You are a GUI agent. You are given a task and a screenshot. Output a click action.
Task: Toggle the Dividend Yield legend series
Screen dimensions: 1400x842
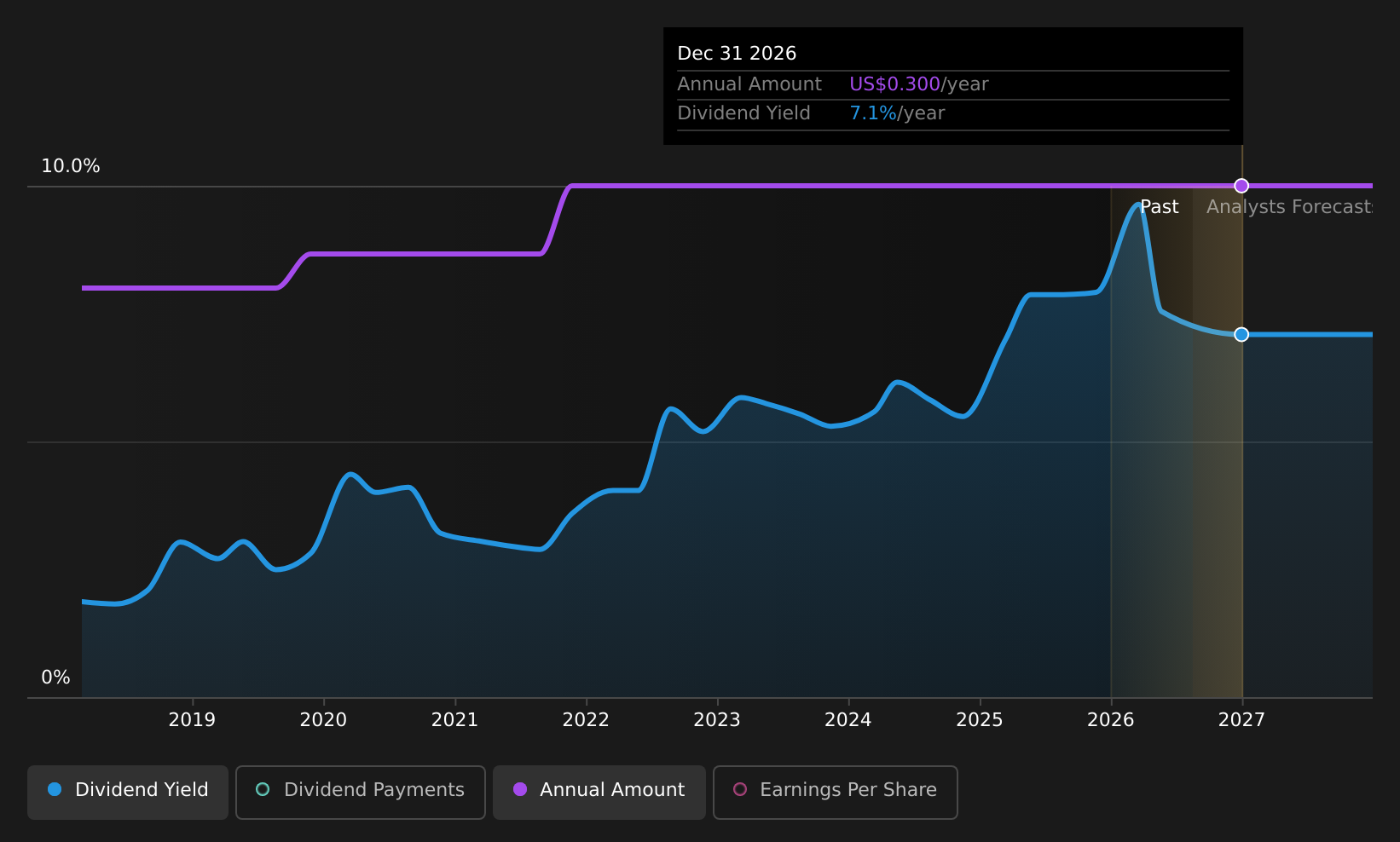pyautogui.click(x=128, y=793)
